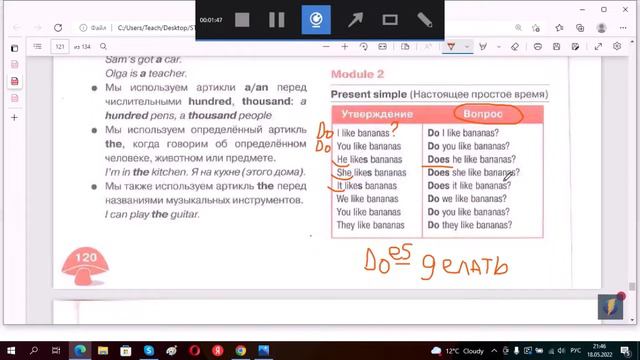The width and height of the screenshot is (640, 360).
Task: Open volume control in system tray
Action: (561, 351)
